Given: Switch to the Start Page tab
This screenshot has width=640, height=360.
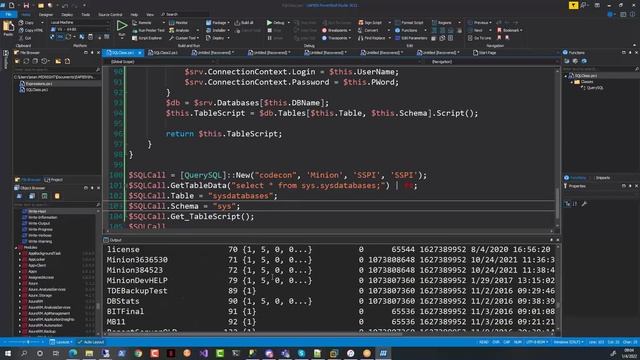Looking at the screenshot, I should 484,53.
